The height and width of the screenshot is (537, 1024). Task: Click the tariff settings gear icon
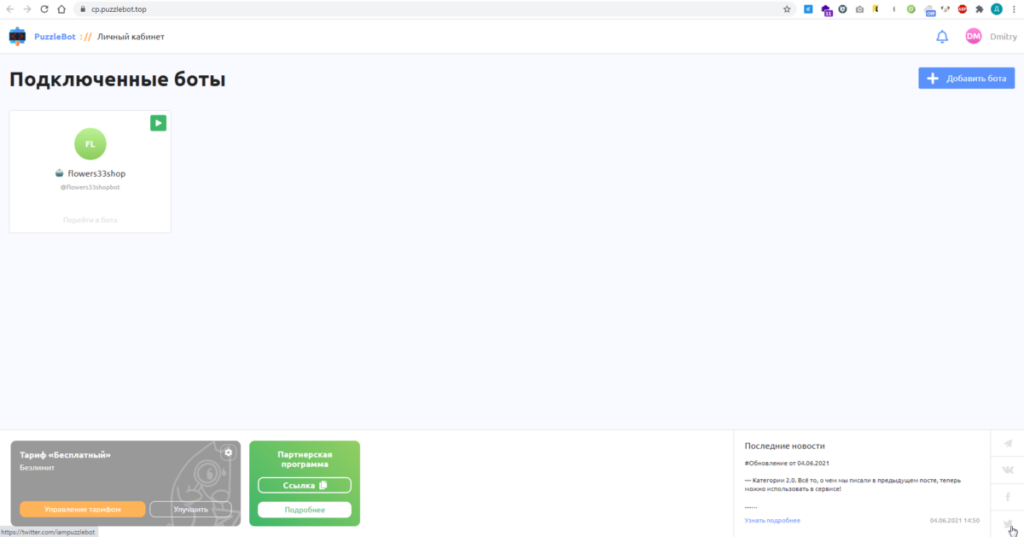point(228,453)
